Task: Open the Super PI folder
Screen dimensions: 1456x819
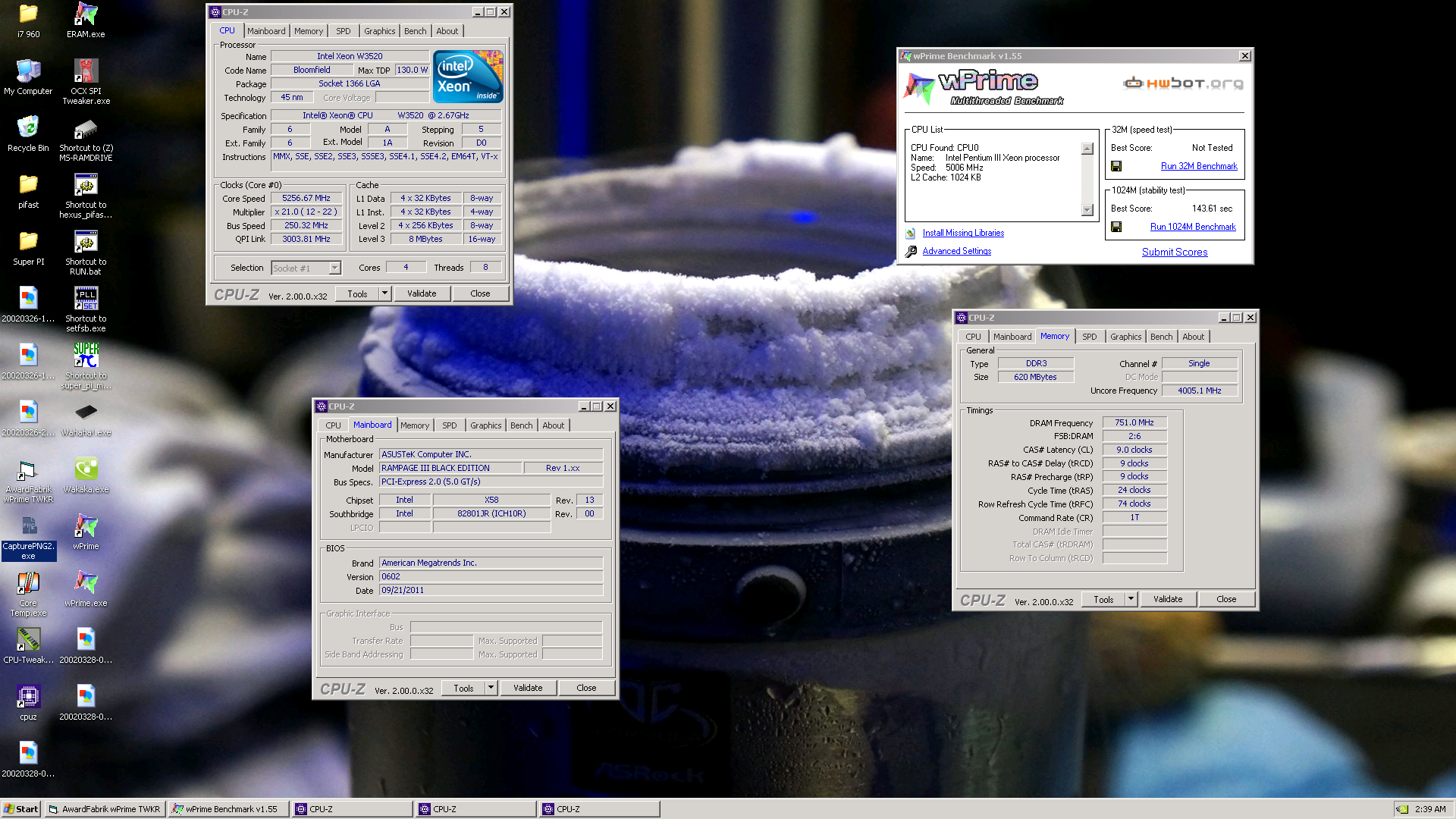Action: pyautogui.click(x=28, y=241)
